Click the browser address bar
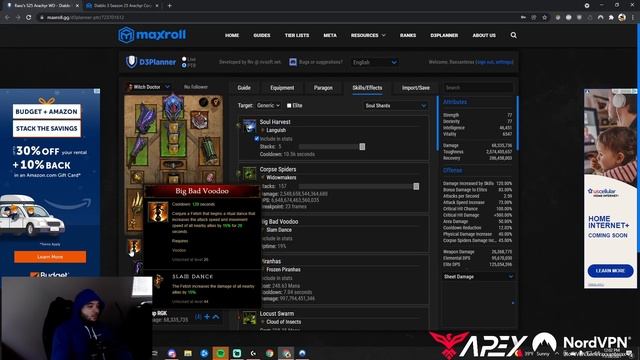This screenshot has width=640, height=360. pyautogui.click(x=278, y=18)
